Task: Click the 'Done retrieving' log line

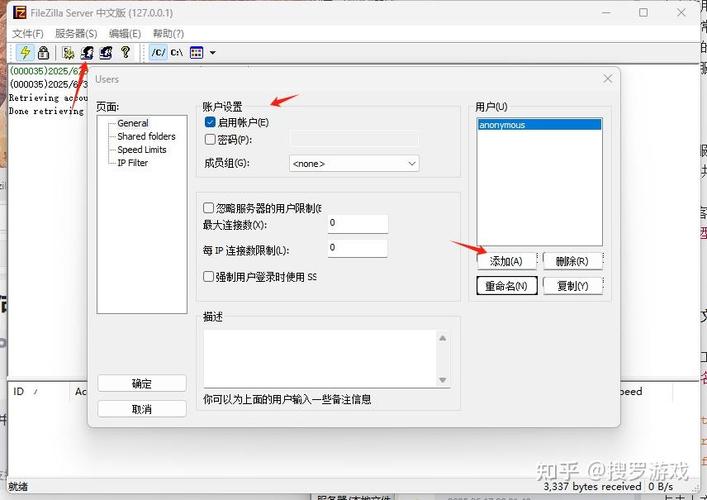Action: click(x=46, y=111)
